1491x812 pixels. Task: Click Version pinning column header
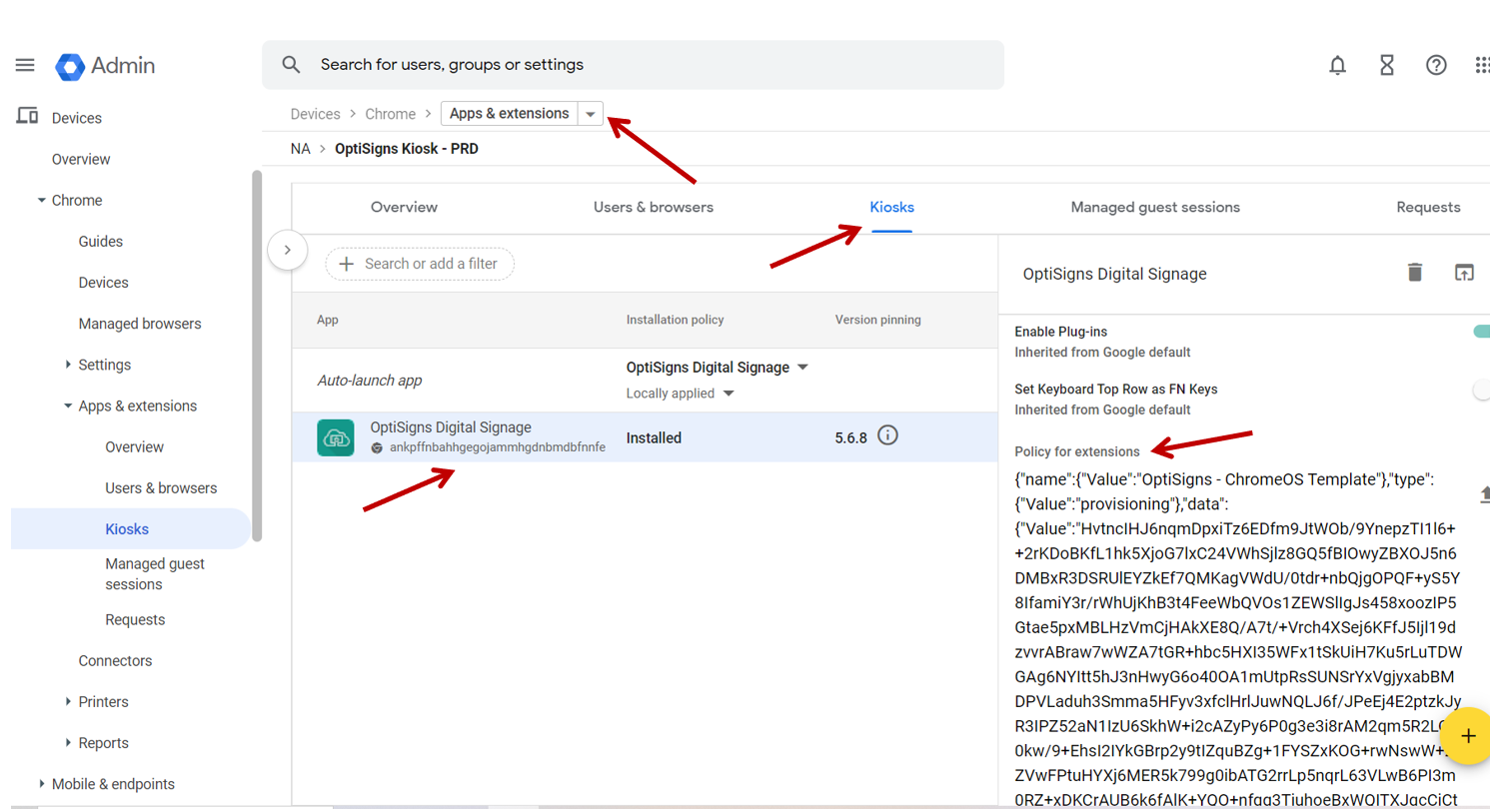point(877,320)
